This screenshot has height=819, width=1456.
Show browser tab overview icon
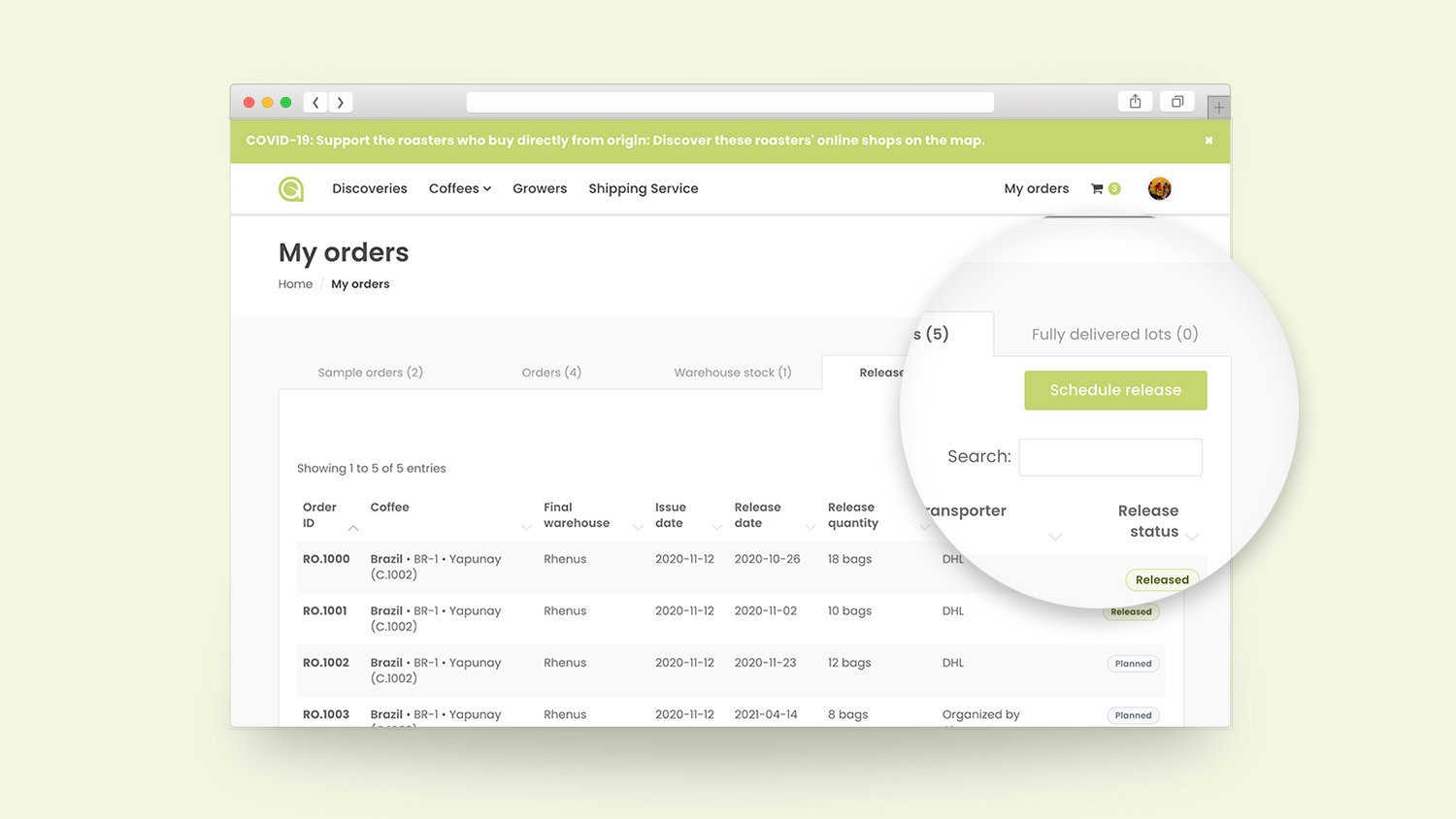pyautogui.click(x=1177, y=101)
